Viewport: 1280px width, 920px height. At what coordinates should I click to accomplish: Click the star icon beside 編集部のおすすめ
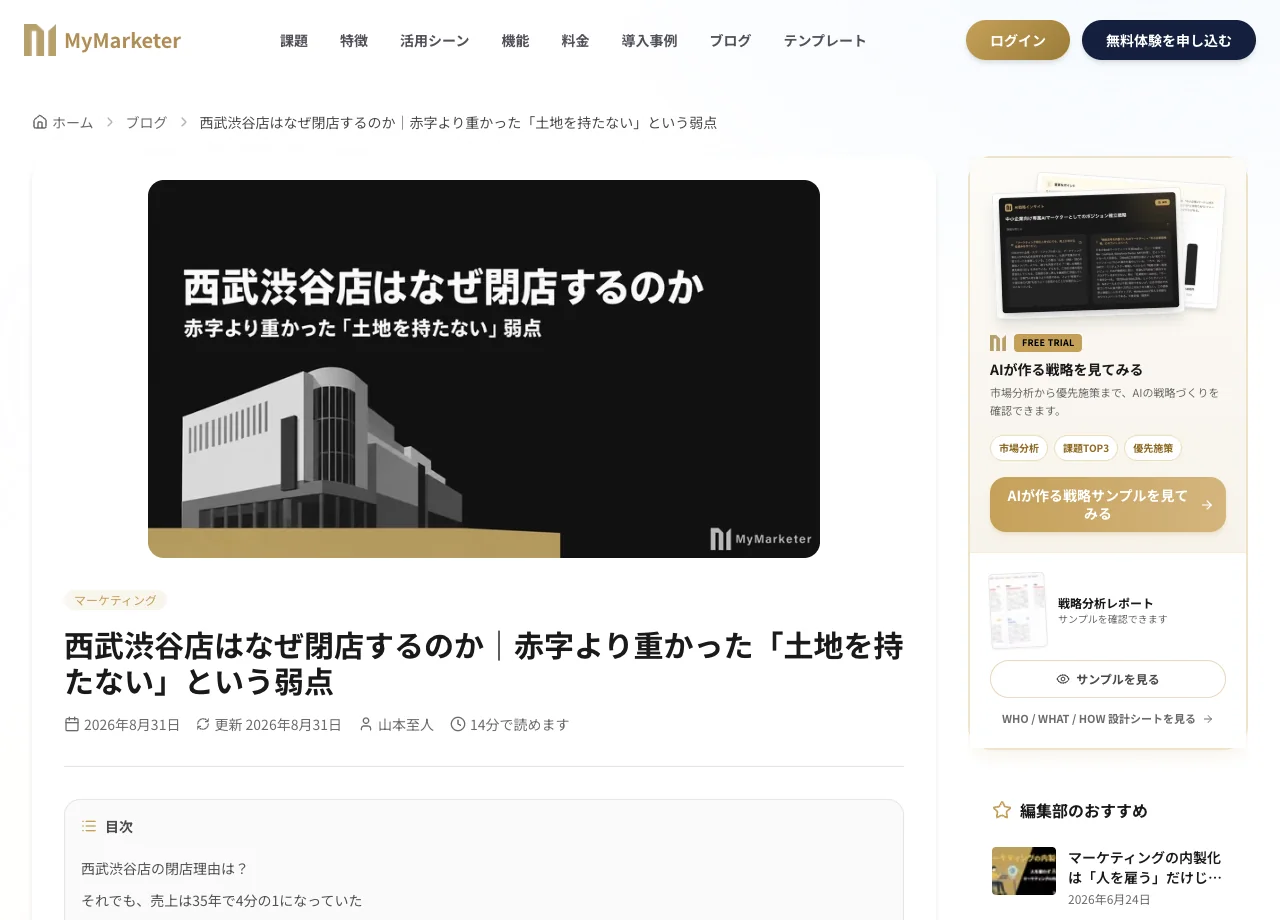click(x=1002, y=810)
